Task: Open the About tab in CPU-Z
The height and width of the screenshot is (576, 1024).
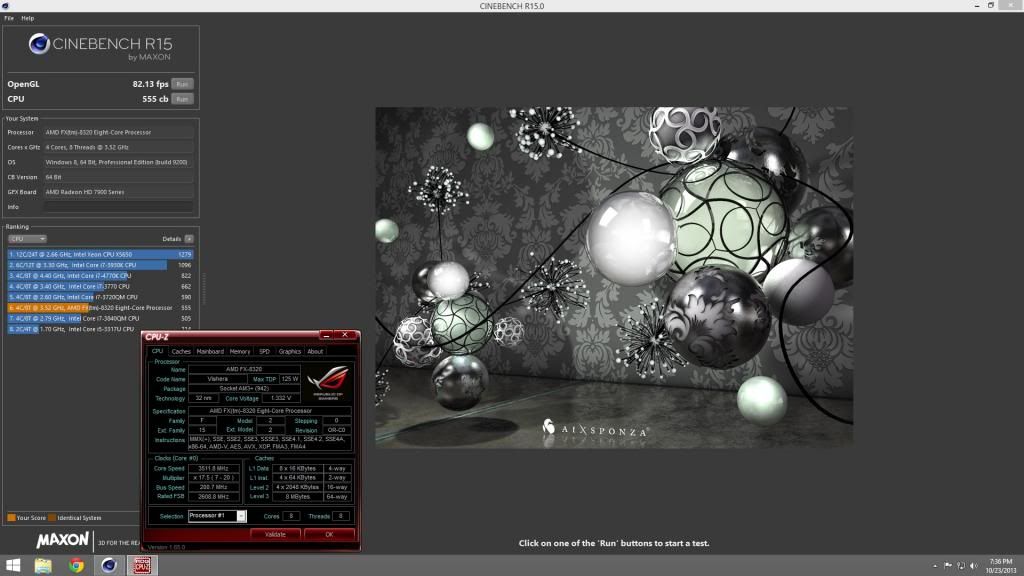Action: [x=315, y=351]
